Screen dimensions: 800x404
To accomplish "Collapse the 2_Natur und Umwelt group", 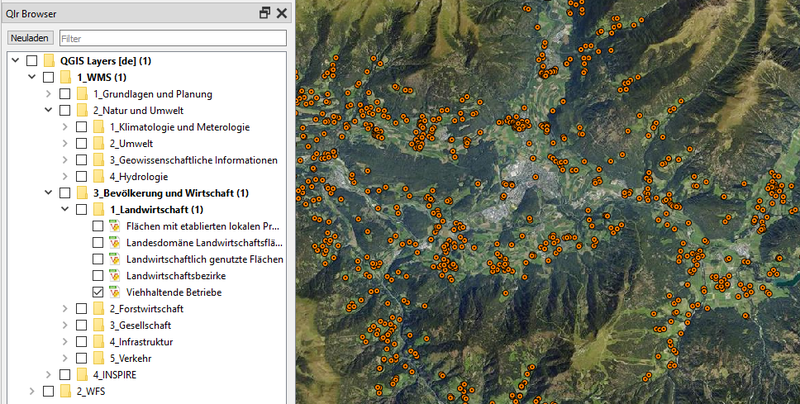I will pos(48,111).
